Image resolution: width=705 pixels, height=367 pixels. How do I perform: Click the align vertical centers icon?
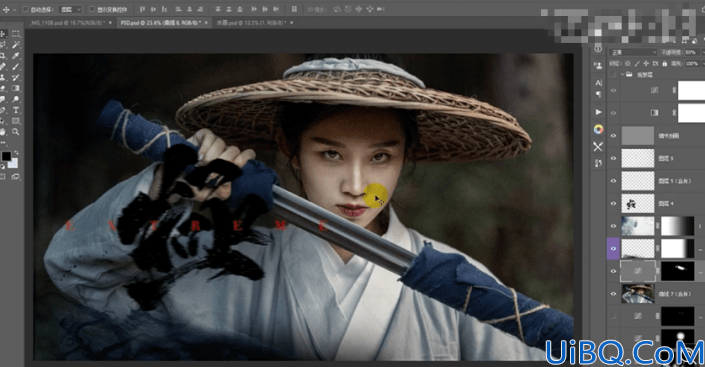point(153,9)
